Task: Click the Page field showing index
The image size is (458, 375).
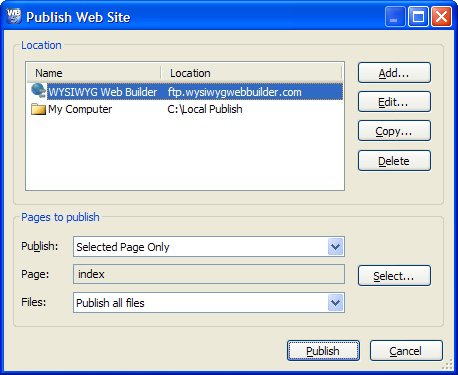Action: coord(209,274)
